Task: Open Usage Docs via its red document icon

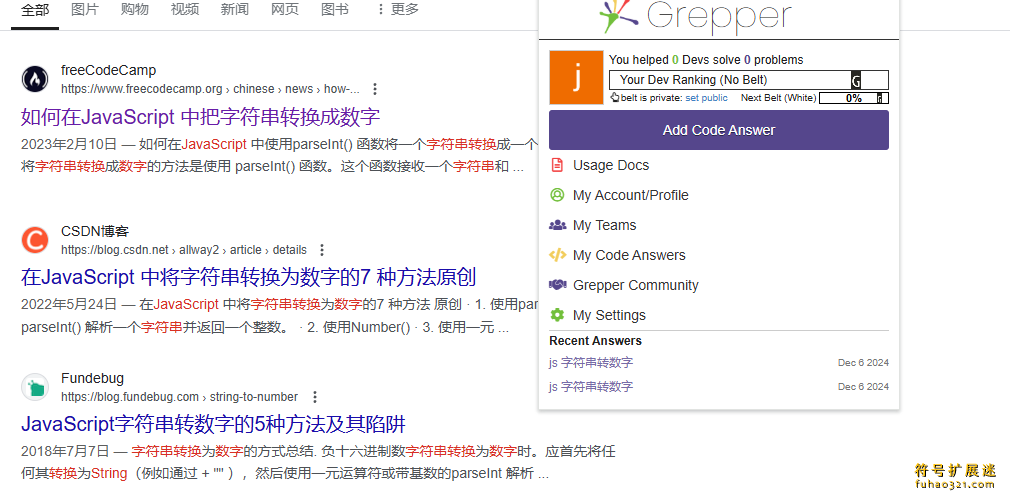Action: (x=557, y=165)
